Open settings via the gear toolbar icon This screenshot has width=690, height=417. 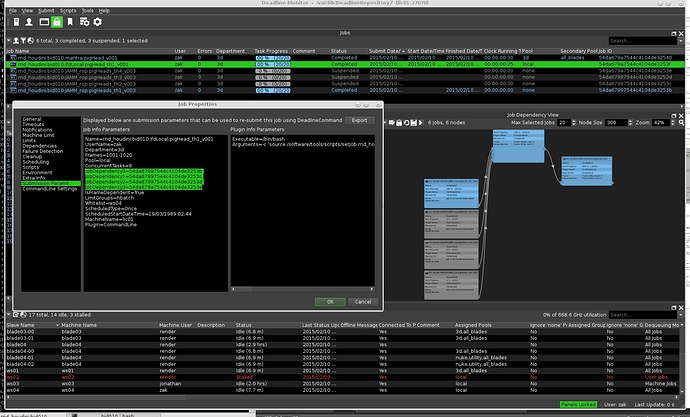click(98, 22)
